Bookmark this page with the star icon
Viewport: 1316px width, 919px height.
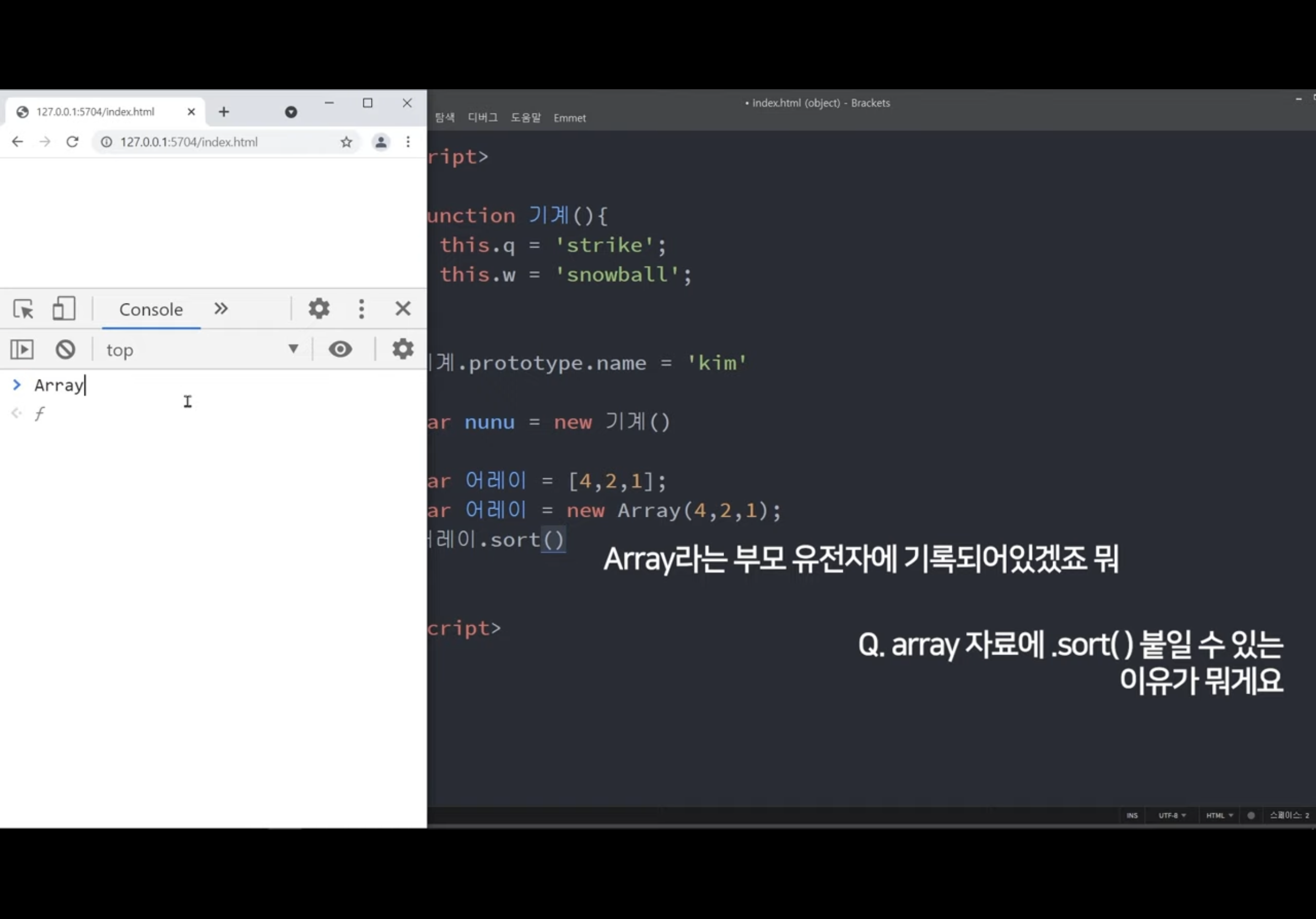(x=346, y=142)
